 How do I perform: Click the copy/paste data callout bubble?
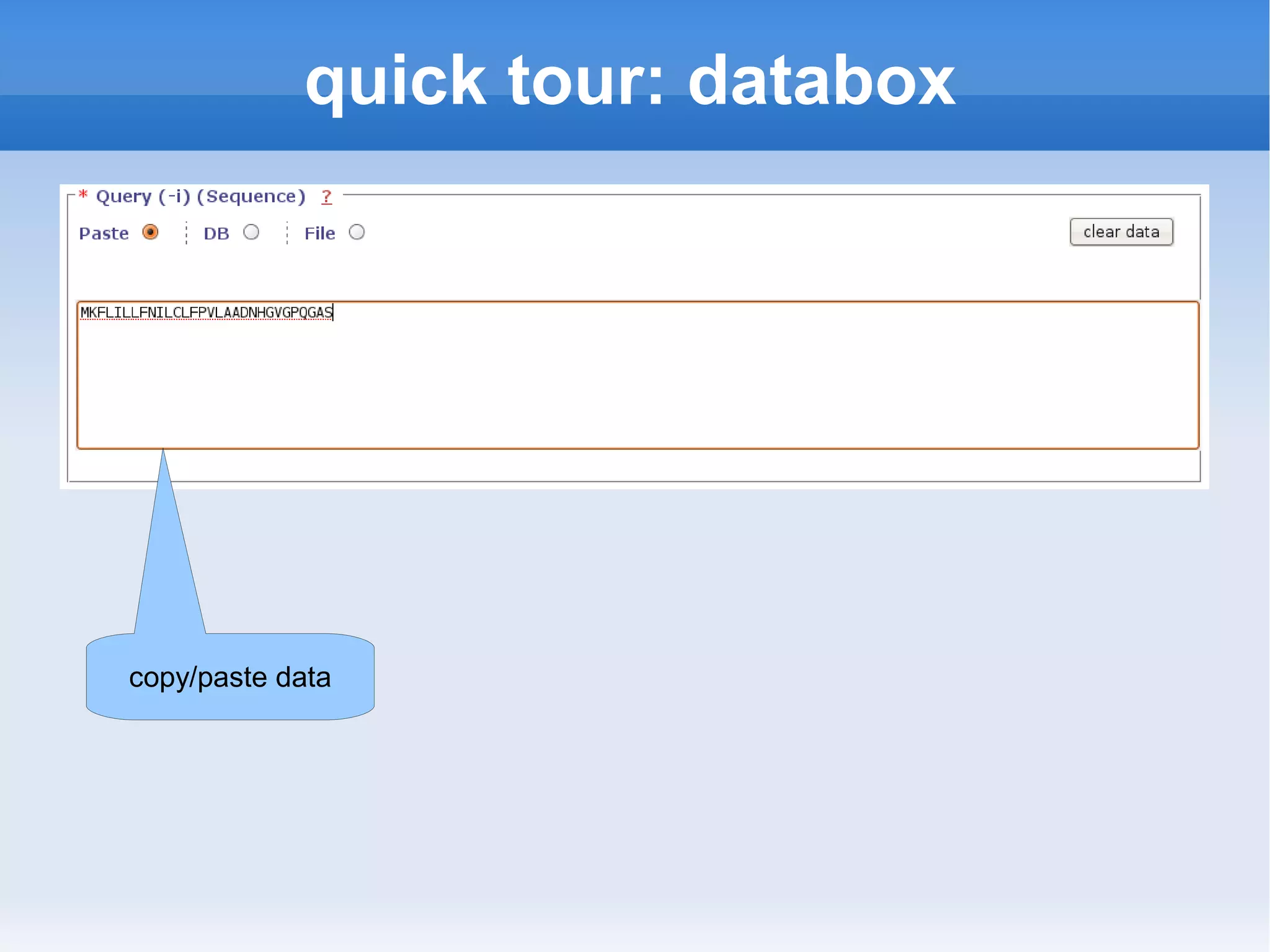pos(230,677)
